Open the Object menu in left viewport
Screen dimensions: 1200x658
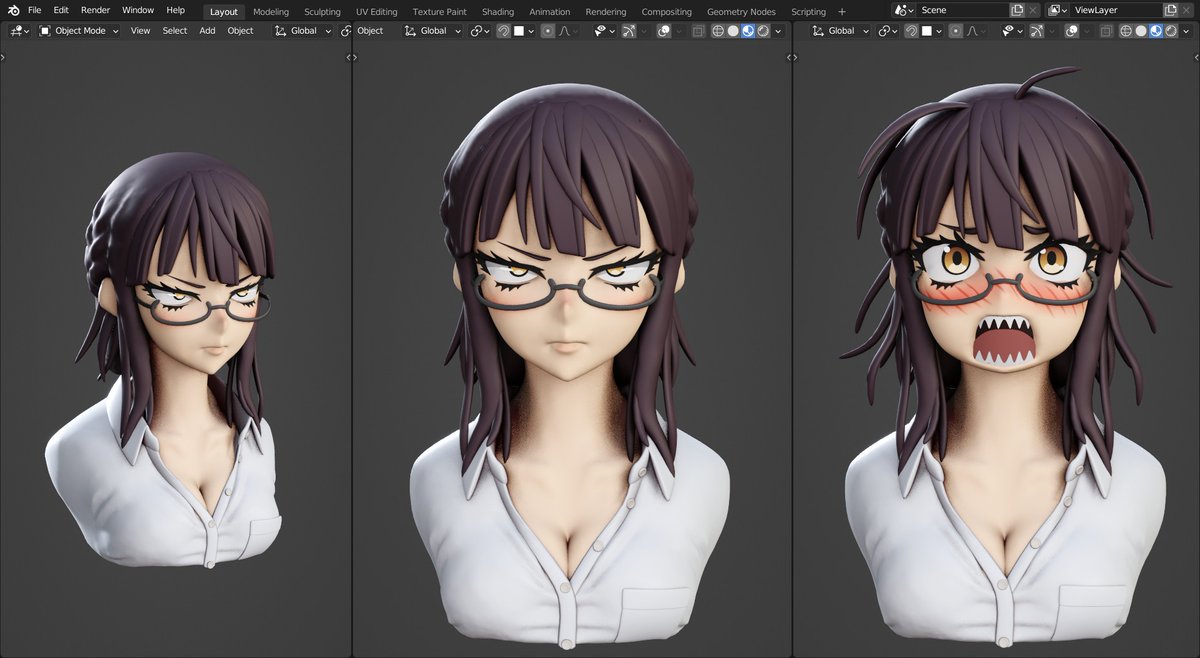click(x=240, y=31)
